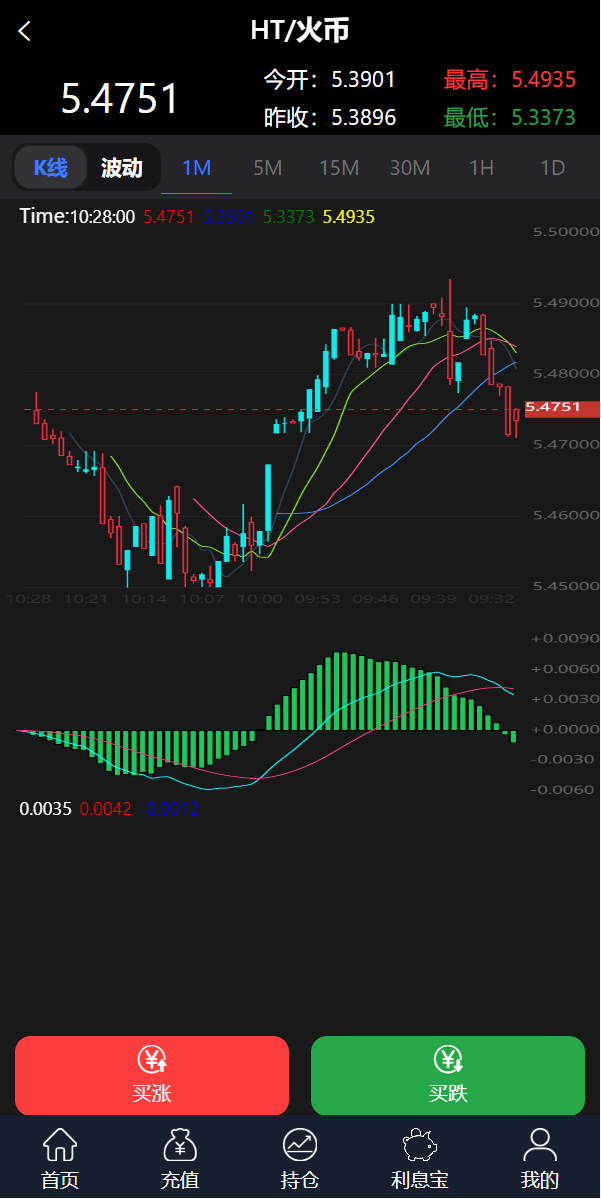
Task: Tap the yen icon on buy-down button
Action: pyautogui.click(x=448, y=1060)
